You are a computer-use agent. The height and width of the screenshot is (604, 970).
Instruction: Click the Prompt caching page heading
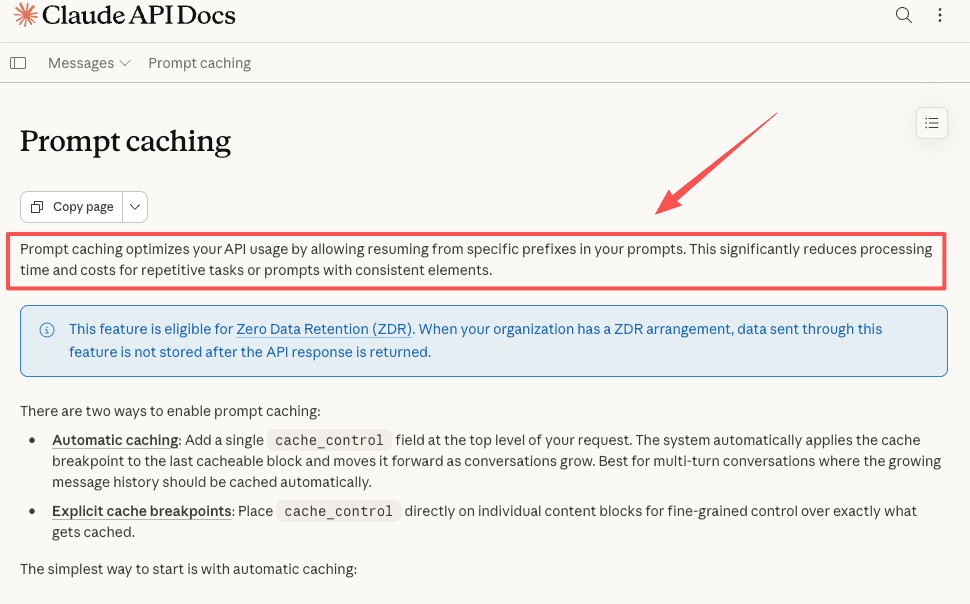pos(126,141)
